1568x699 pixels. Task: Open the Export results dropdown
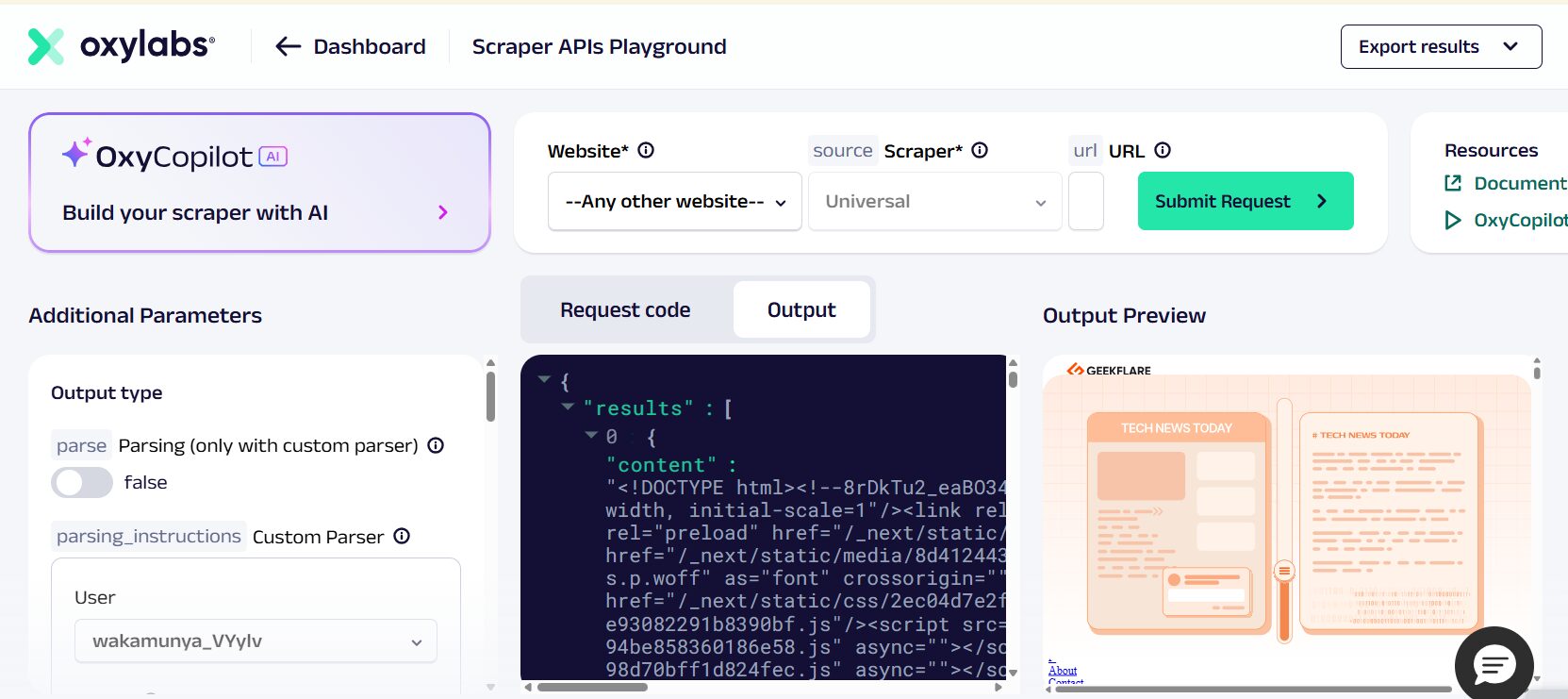(1441, 46)
